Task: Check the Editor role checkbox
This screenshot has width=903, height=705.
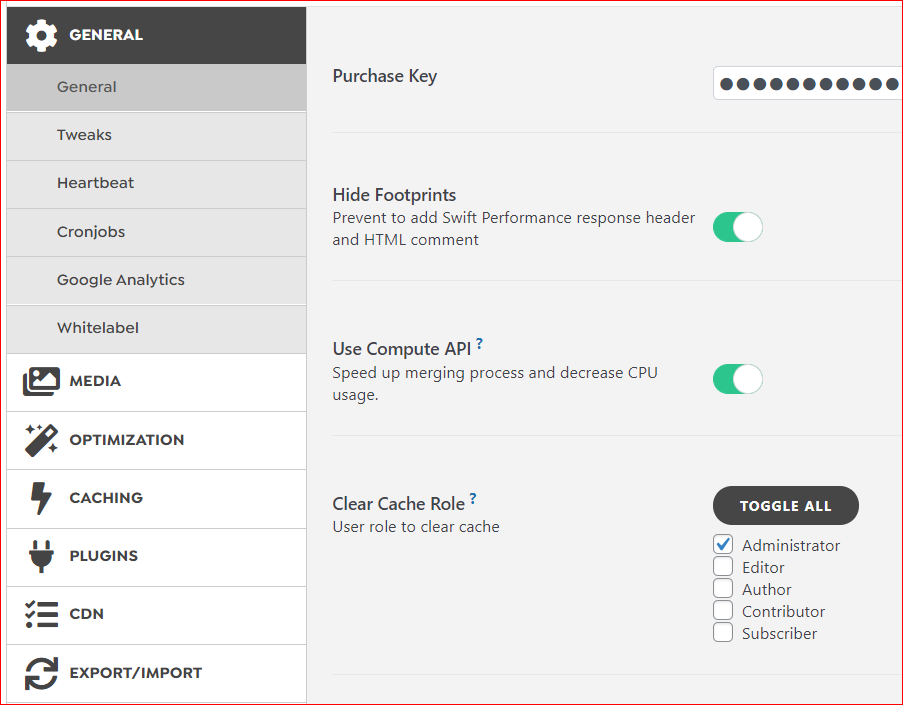Action: [723, 566]
